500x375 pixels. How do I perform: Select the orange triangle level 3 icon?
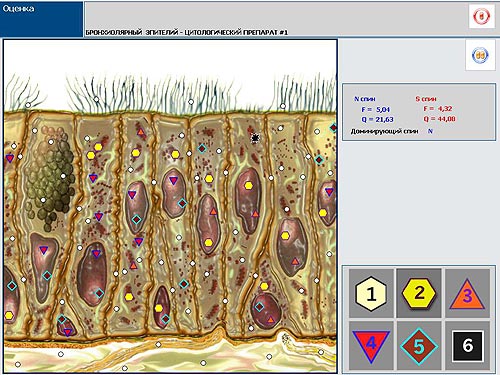(x=467, y=294)
